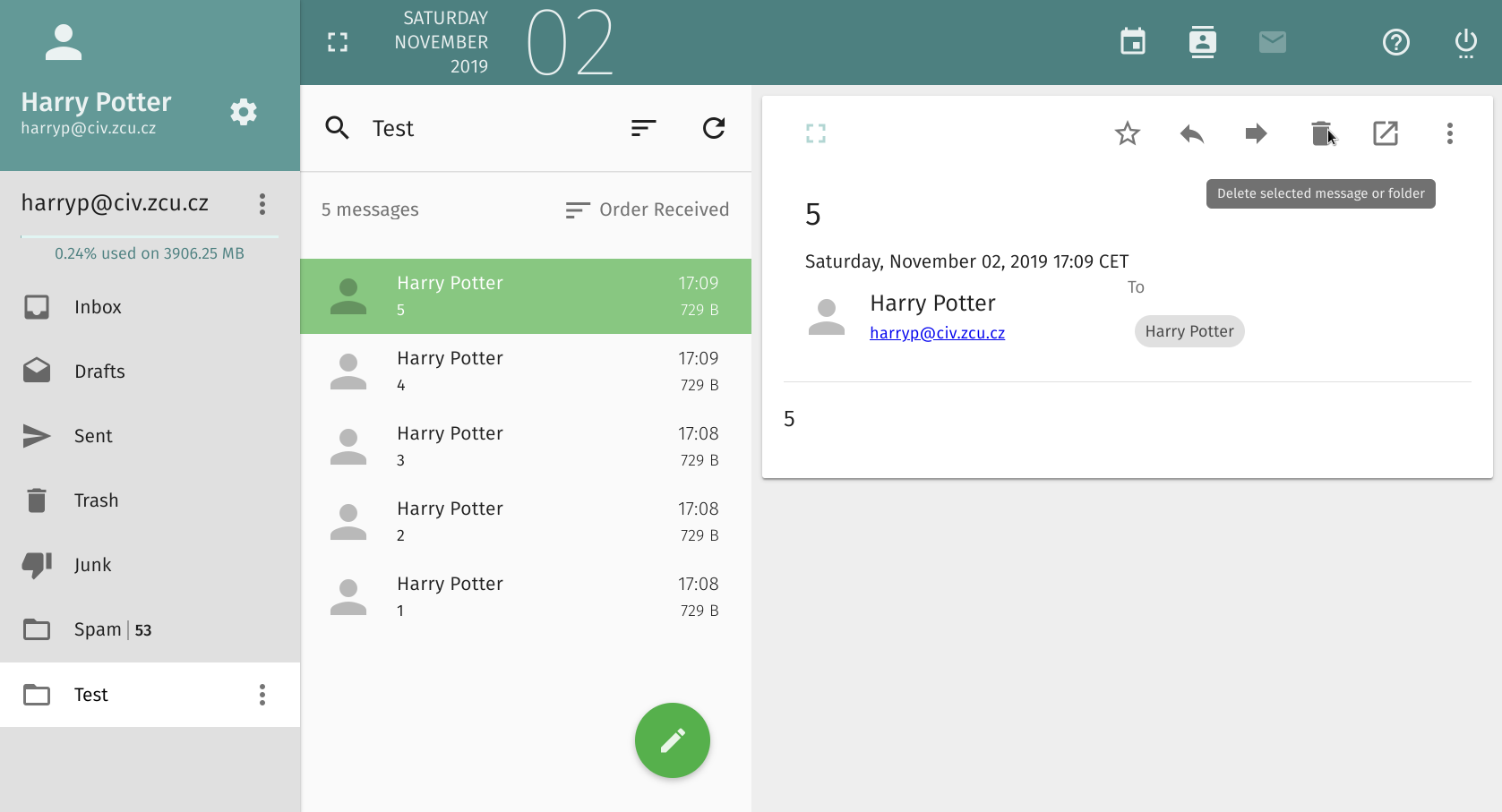The image size is (1502, 812).
Task: Select the Spam folder
Action: tap(98, 629)
